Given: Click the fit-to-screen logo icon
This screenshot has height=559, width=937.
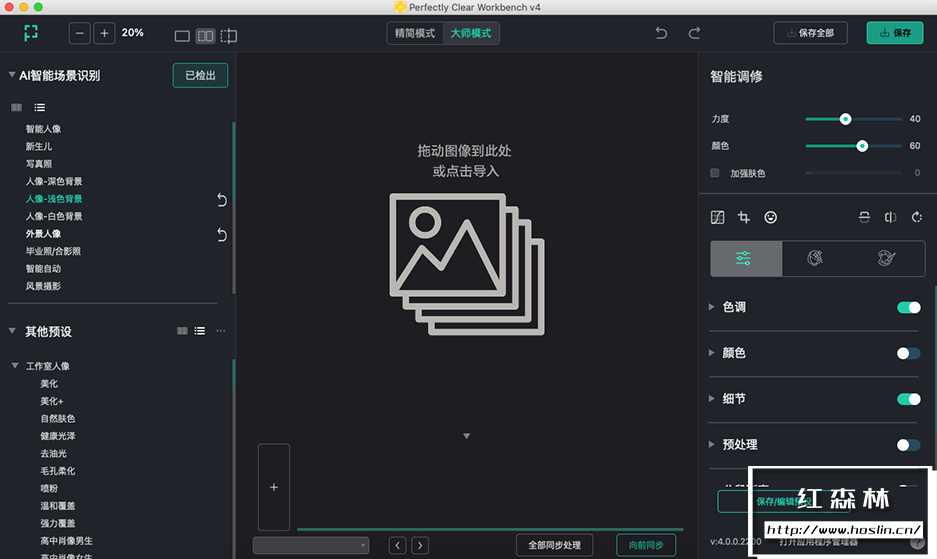Looking at the screenshot, I should pos(30,33).
